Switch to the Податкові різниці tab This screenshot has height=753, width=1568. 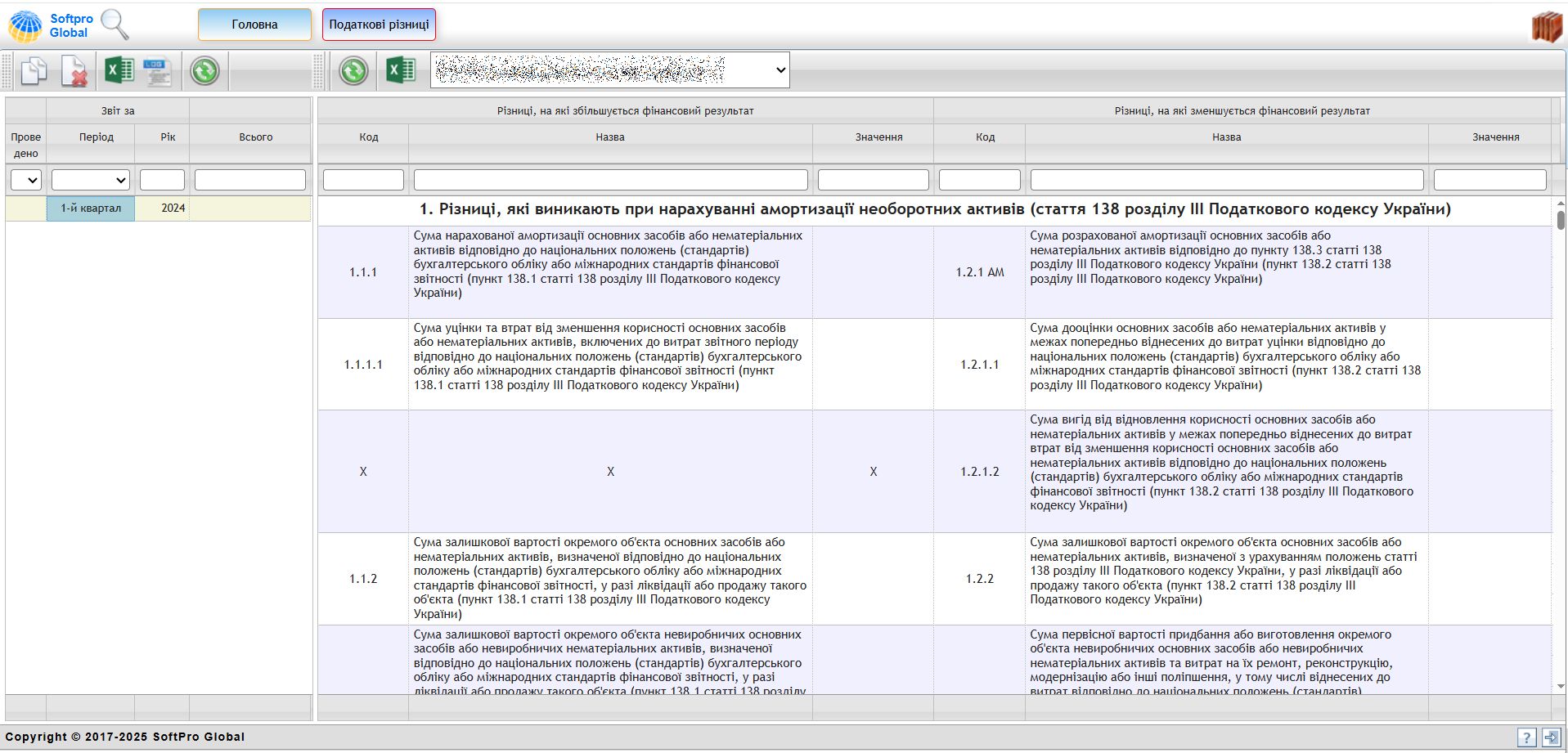tap(379, 25)
